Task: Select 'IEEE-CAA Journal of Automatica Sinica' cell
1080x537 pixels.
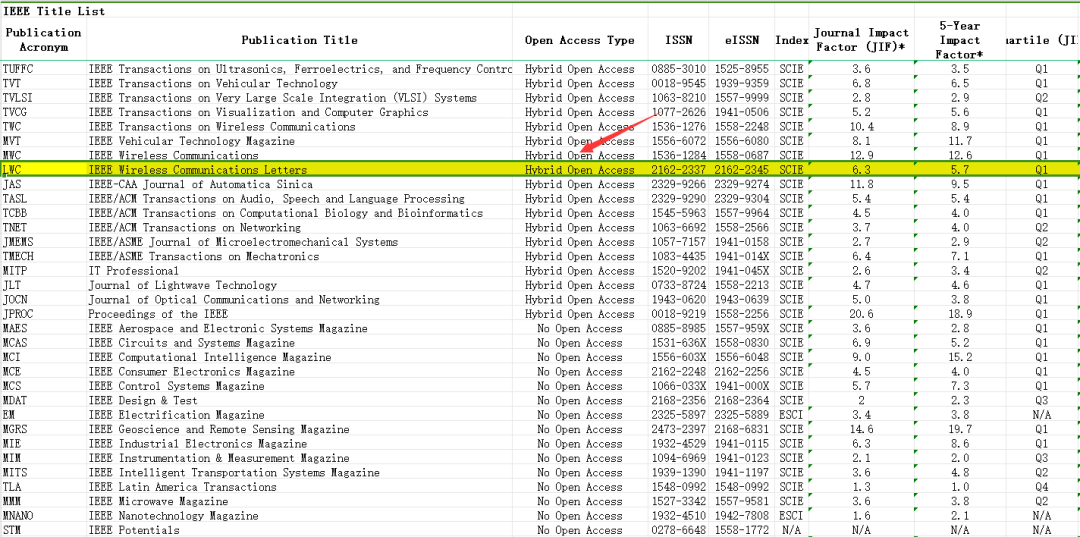Action: (299, 184)
